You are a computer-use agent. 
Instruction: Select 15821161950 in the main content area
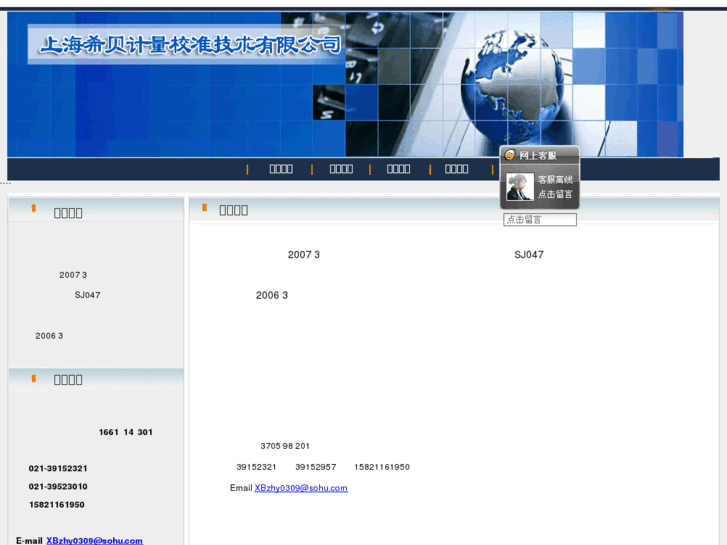[382, 467]
